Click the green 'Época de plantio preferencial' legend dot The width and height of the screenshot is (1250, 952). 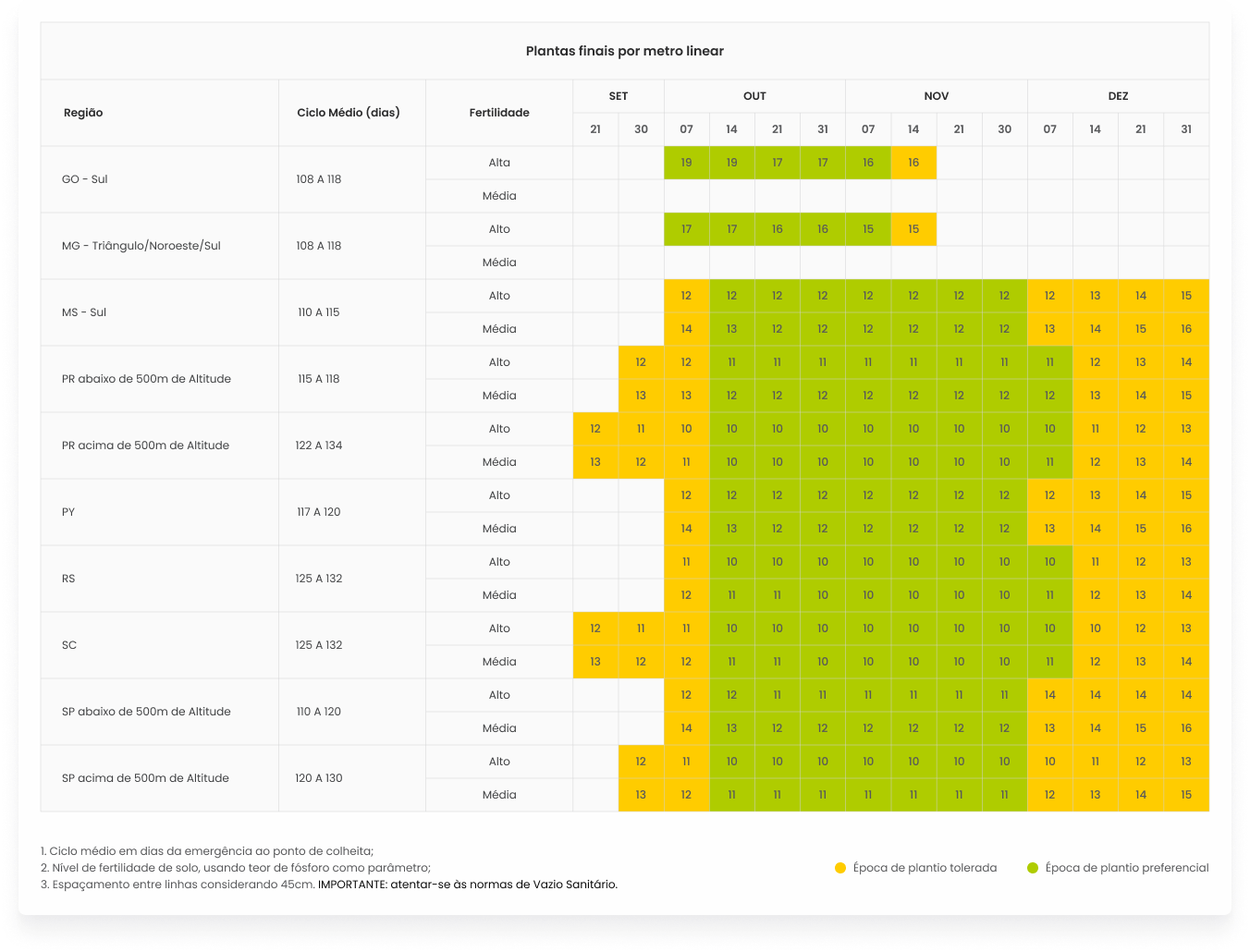[1033, 868]
